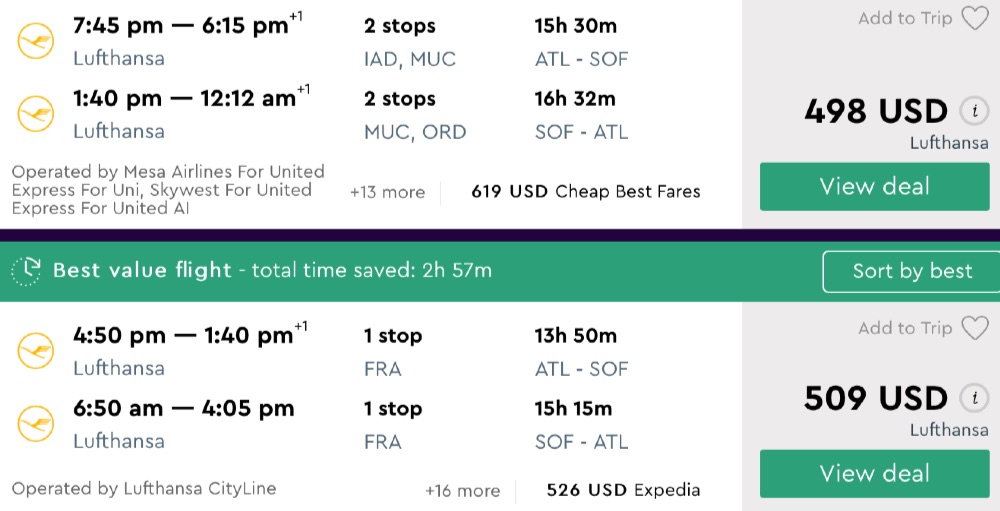Image resolution: width=1000 pixels, height=511 pixels.
Task: Click the IAD, MUC stops detail
Action: [x=410, y=59]
